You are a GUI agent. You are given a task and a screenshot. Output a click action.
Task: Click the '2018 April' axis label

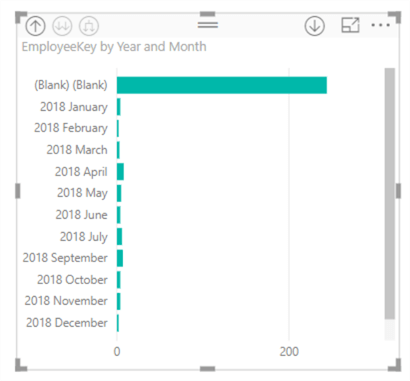pyautogui.click(x=81, y=172)
